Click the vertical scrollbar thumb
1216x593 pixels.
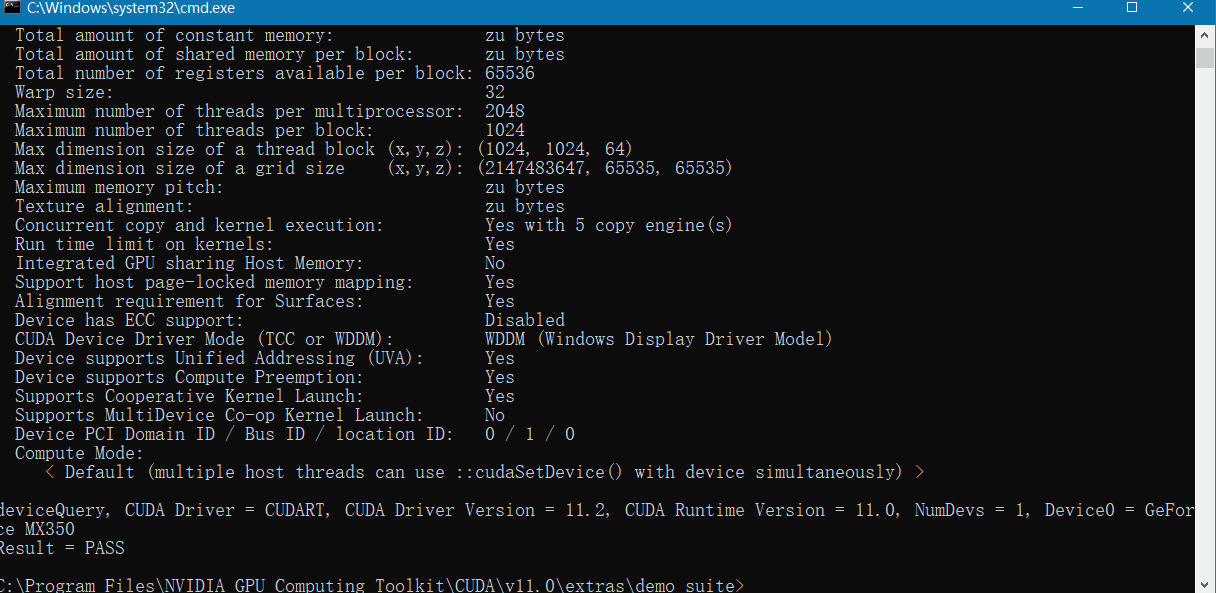pyautogui.click(x=1205, y=56)
